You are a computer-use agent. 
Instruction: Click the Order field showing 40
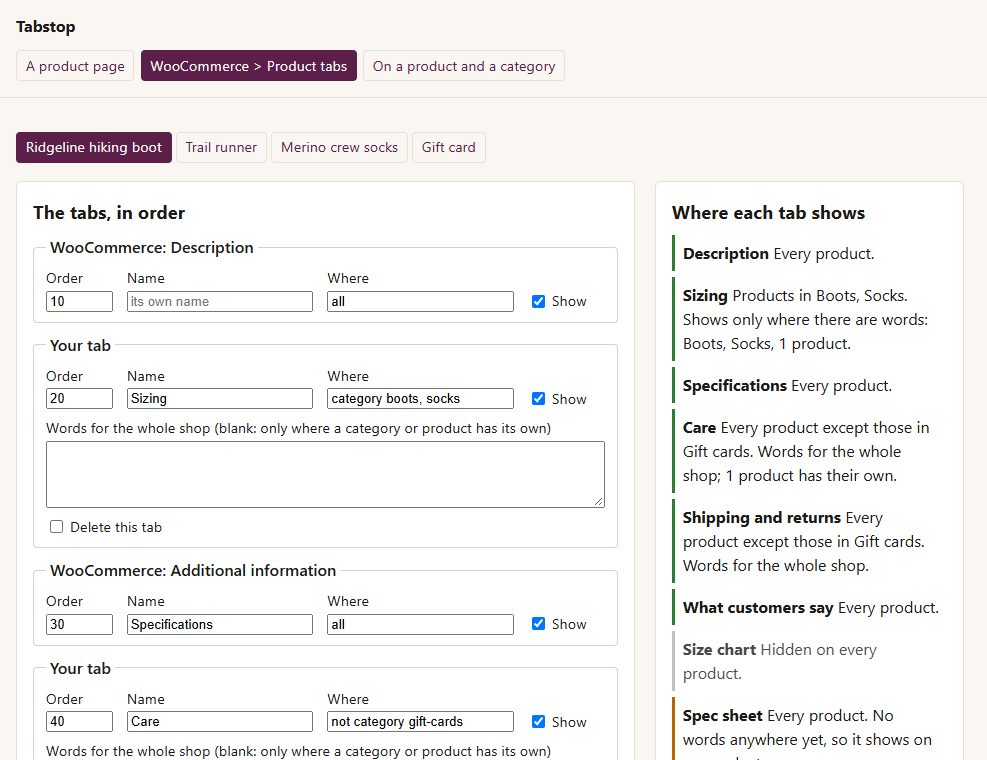tap(79, 722)
